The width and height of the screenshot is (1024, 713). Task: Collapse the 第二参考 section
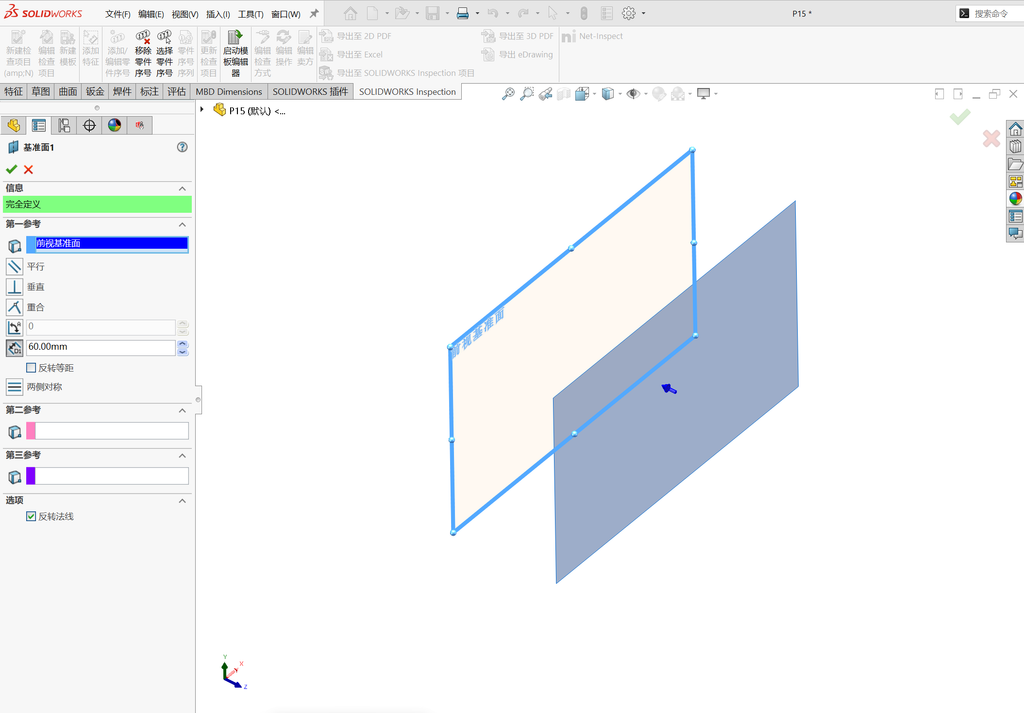click(182, 411)
